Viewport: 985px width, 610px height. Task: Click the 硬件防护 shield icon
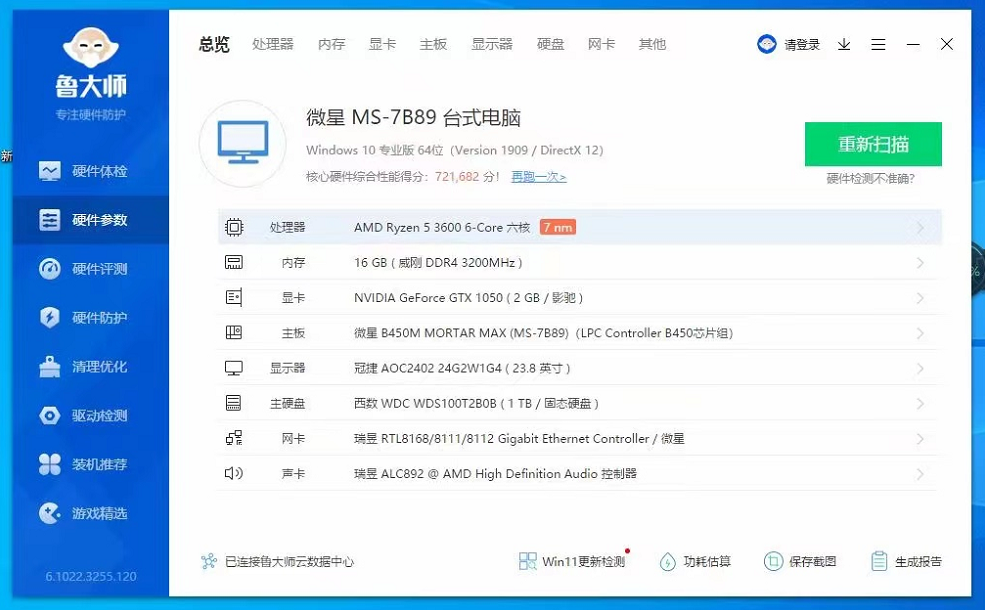(x=50, y=317)
